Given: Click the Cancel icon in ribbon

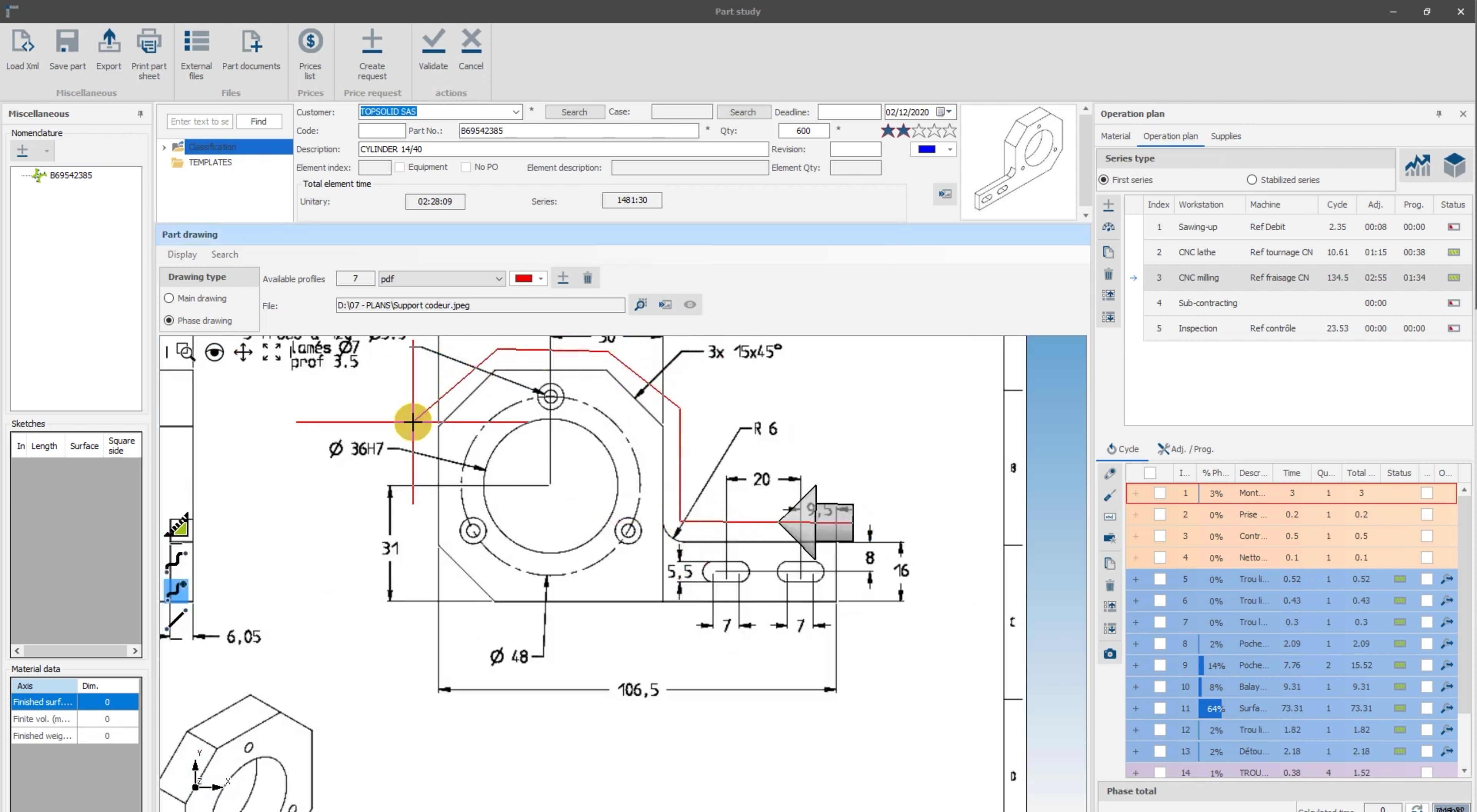Looking at the screenshot, I should tap(471, 41).
